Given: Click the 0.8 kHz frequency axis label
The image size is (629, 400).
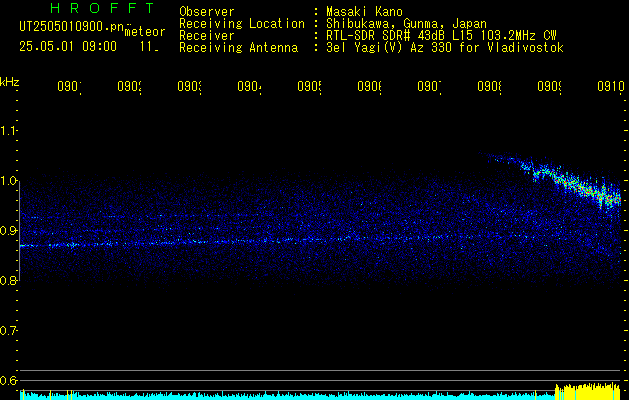Looking at the screenshot, I should (8, 280).
